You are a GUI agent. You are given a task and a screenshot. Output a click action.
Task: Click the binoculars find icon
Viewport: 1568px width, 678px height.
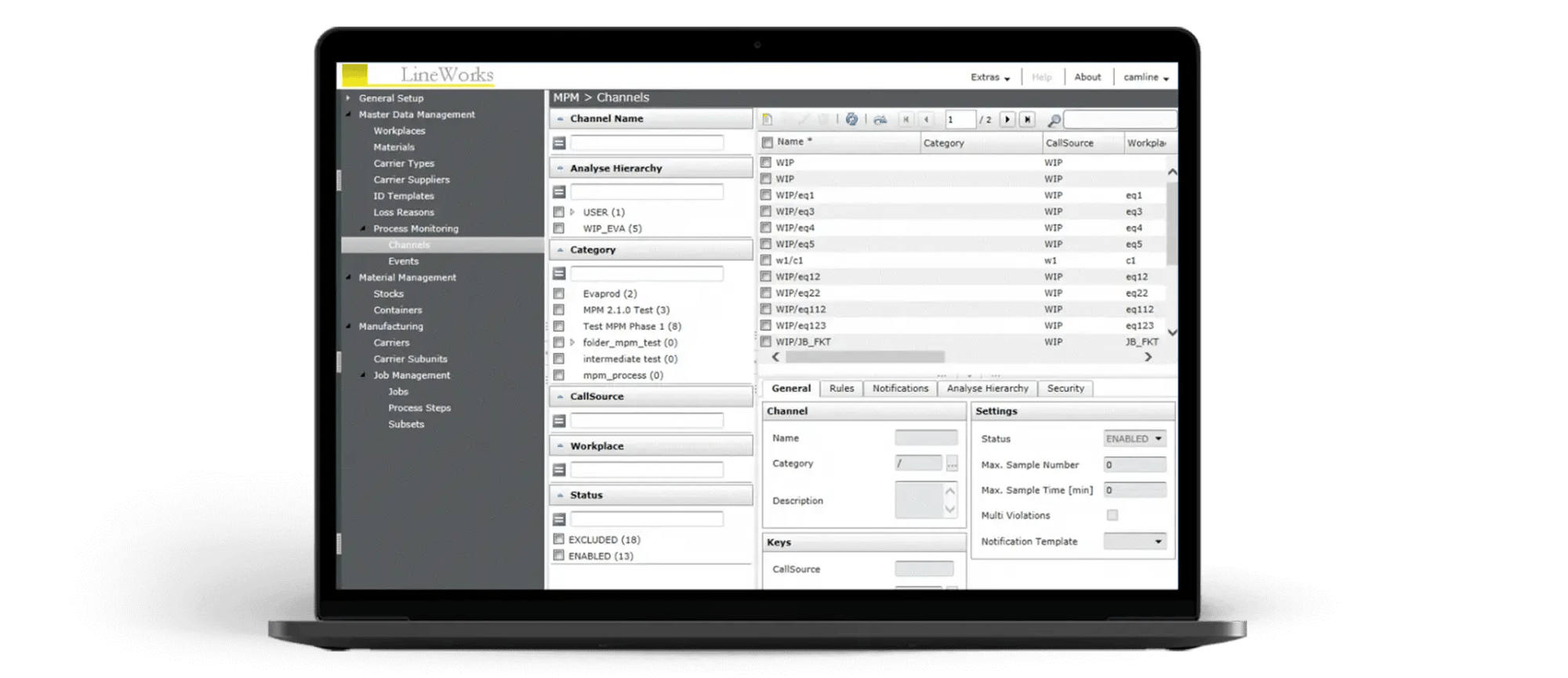coord(880,119)
